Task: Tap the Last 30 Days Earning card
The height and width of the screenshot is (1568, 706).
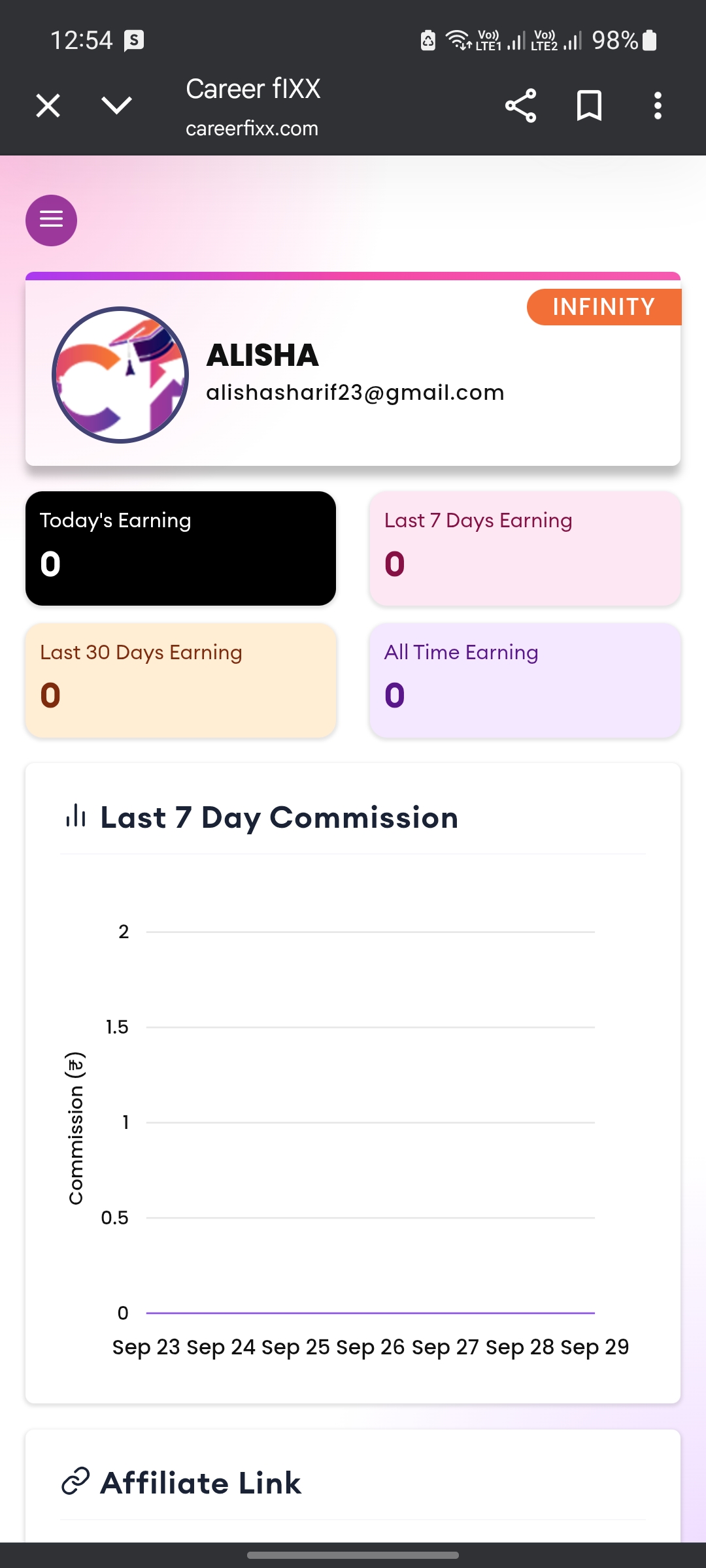Action: [180, 680]
